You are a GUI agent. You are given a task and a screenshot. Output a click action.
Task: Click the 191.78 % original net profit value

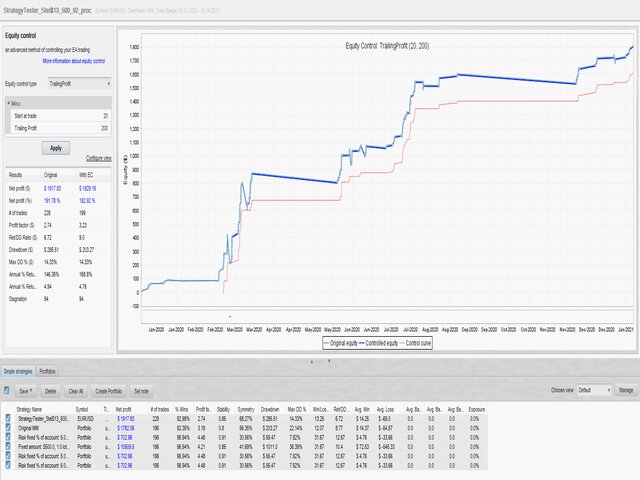[52, 201]
